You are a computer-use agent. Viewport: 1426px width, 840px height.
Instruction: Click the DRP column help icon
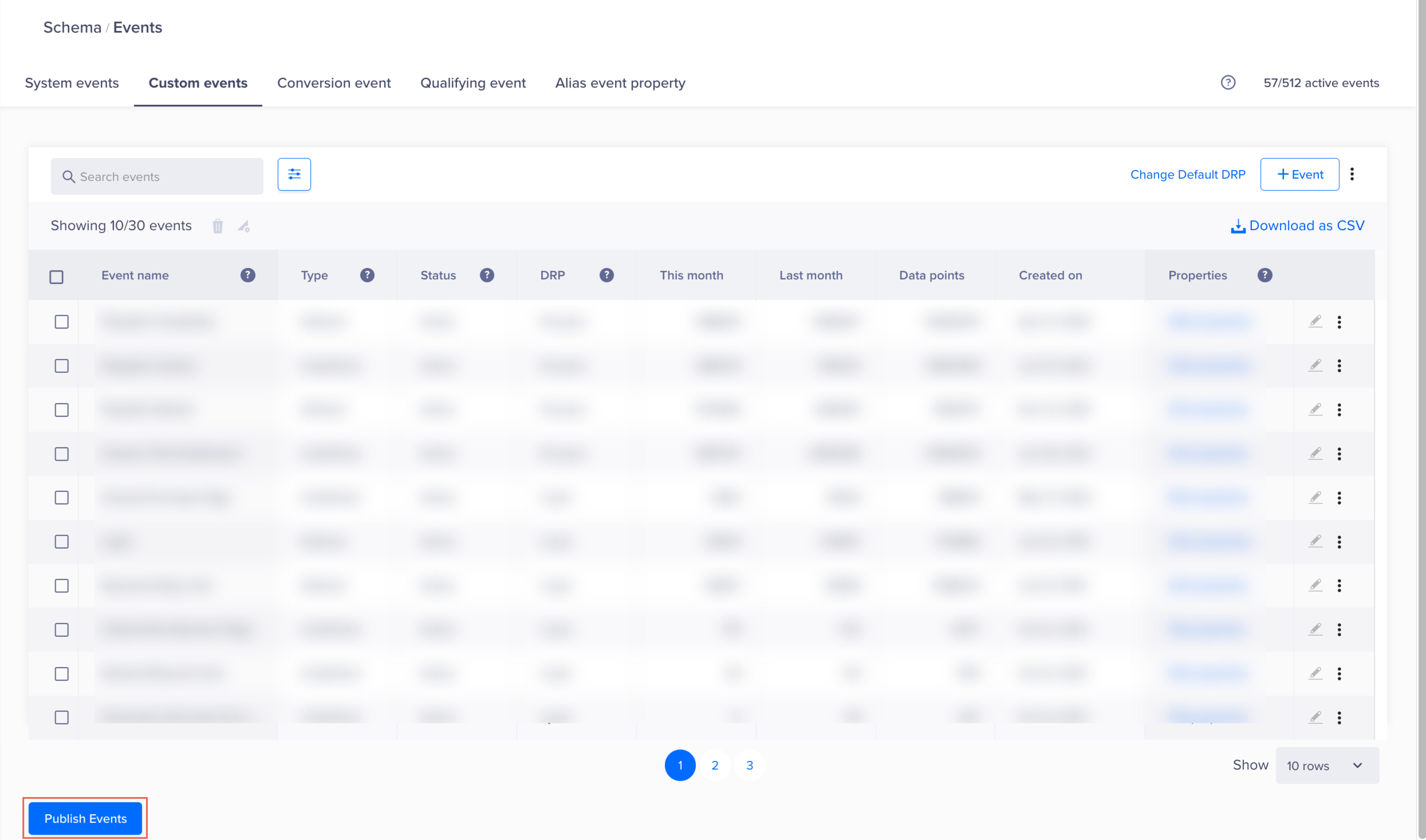click(x=606, y=275)
